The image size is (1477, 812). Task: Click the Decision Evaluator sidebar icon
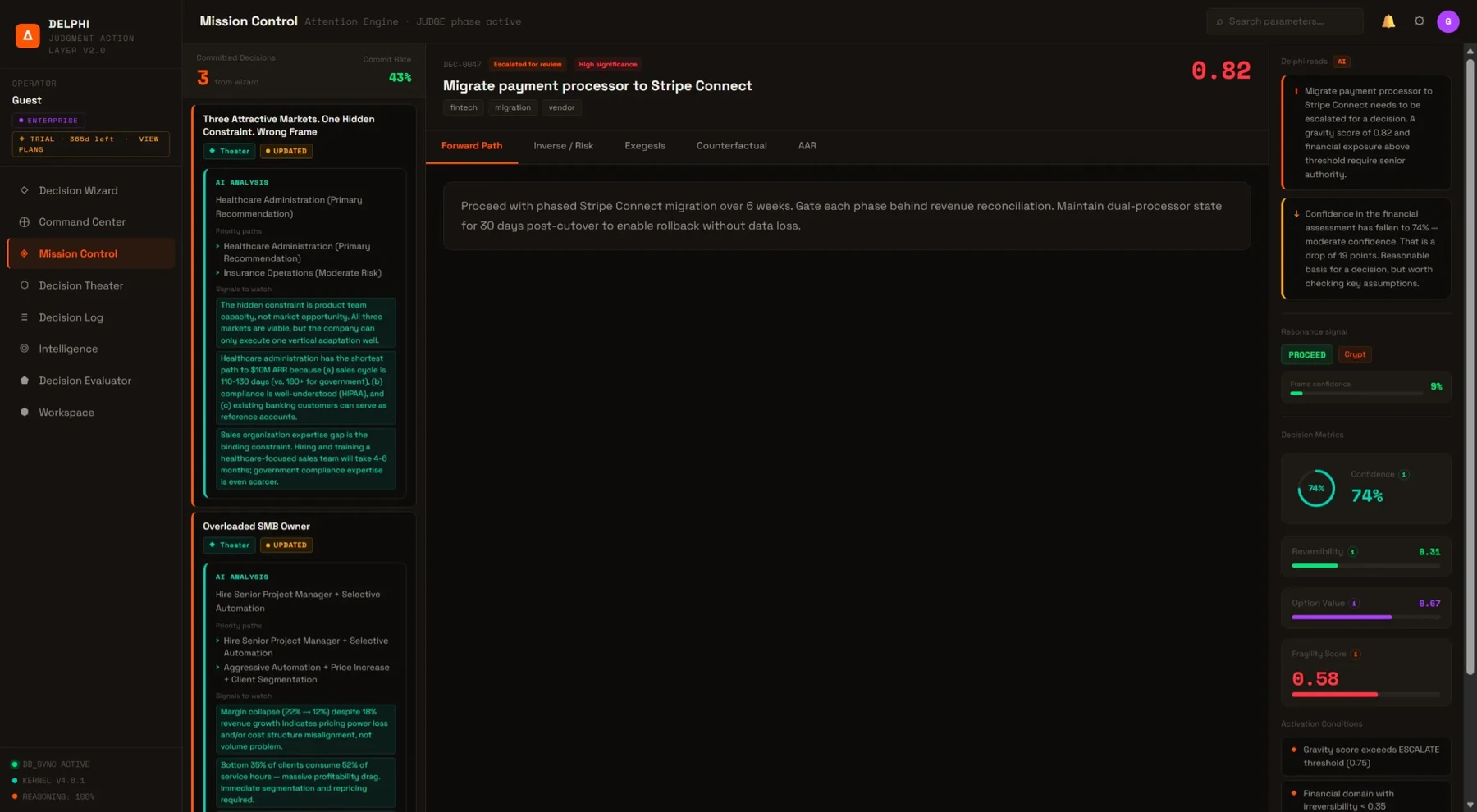pyautogui.click(x=24, y=381)
